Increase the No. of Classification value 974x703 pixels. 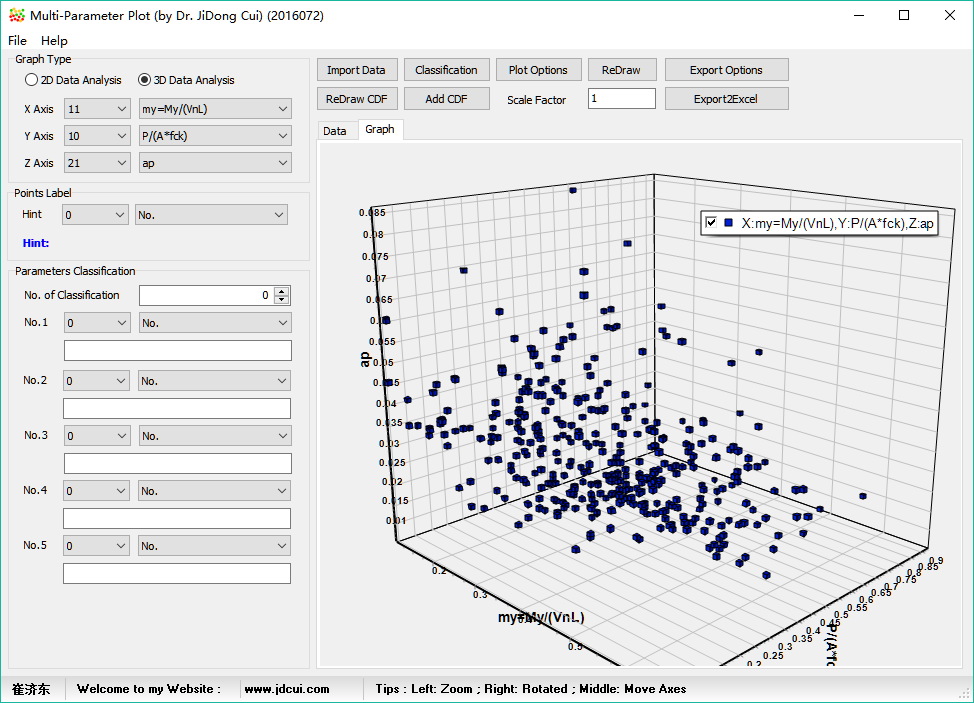click(x=281, y=291)
